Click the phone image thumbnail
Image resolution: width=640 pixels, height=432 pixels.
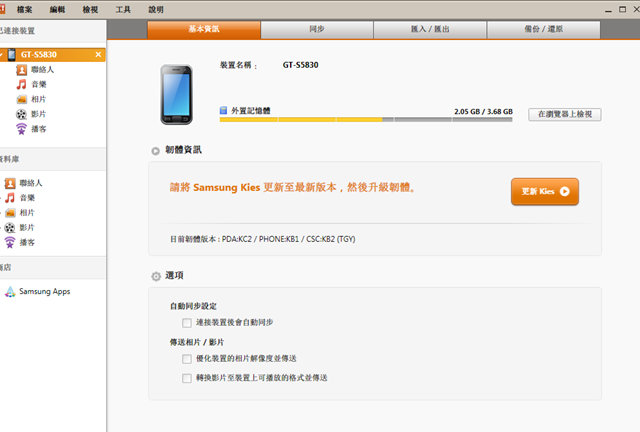(x=176, y=94)
